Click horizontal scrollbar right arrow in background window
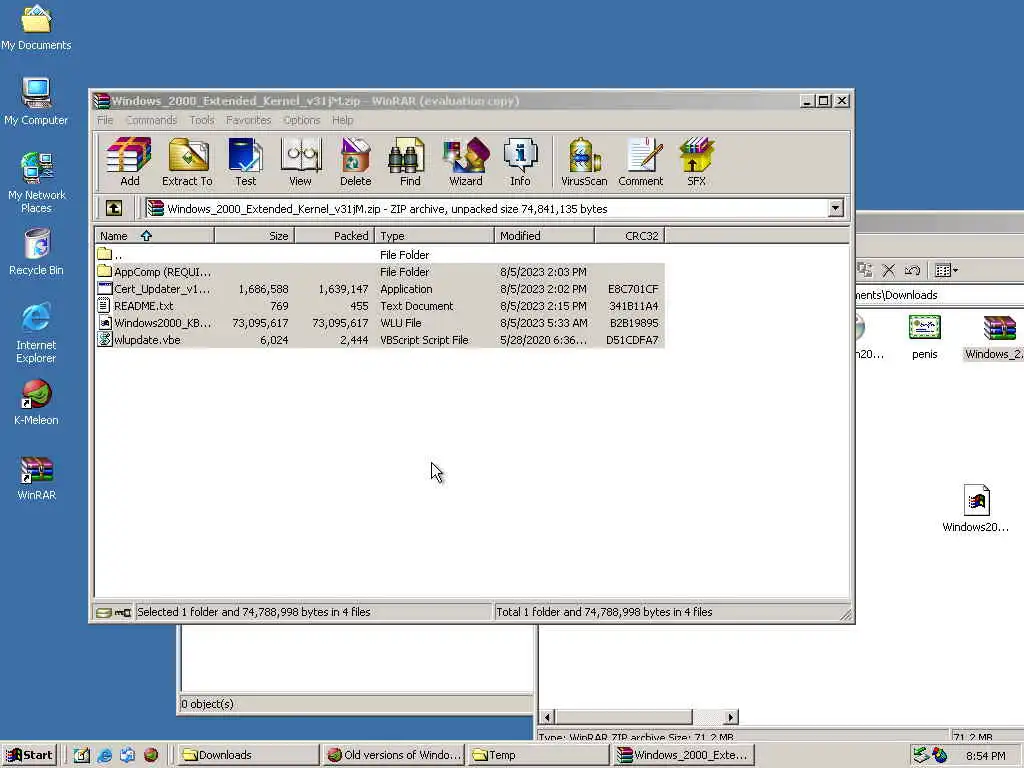 pyautogui.click(x=731, y=717)
